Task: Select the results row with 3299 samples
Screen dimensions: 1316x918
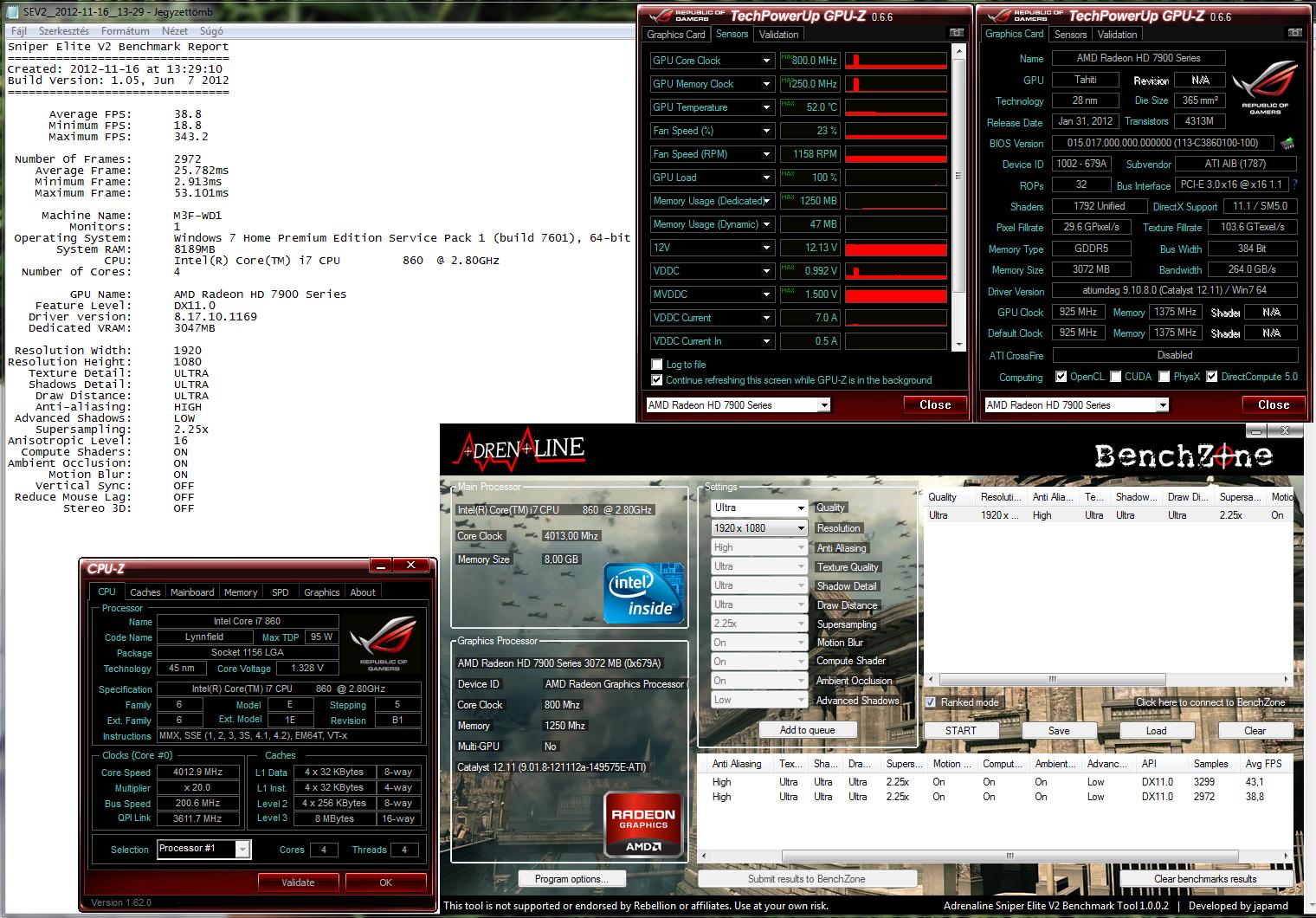Action: pyautogui.click(x=996, y=782)
